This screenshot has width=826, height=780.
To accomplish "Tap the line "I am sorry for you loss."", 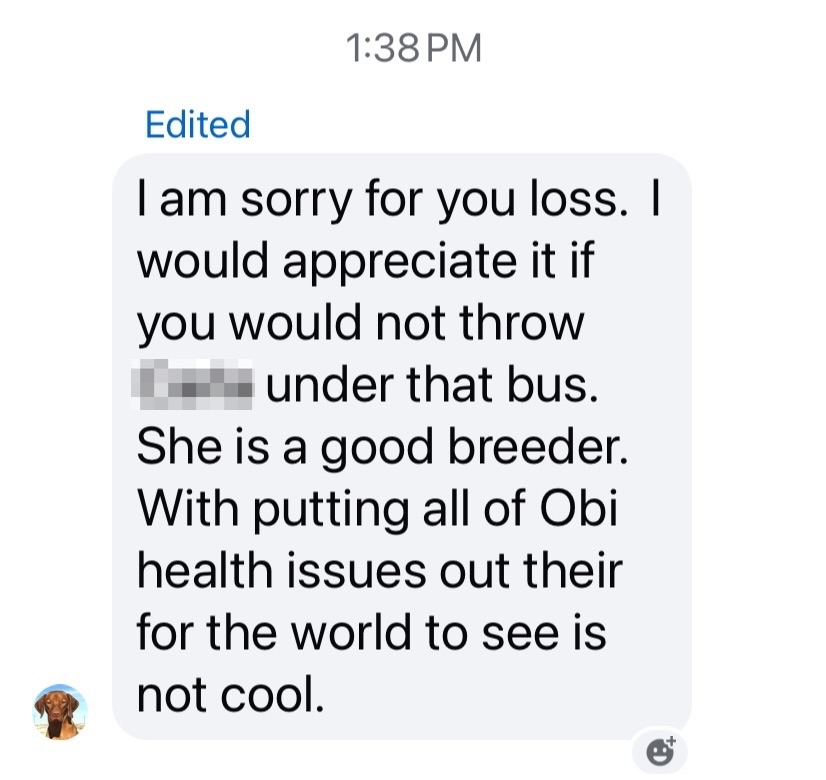I will coord(381,200).
